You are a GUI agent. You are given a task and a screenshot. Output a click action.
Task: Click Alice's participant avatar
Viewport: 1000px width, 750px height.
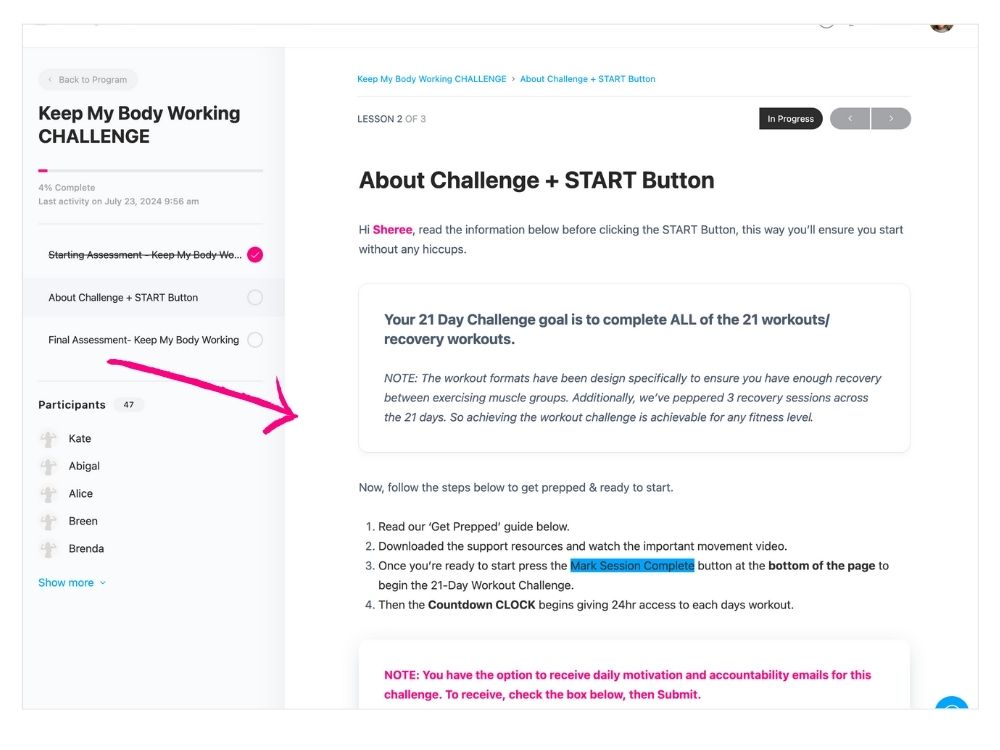coord(48,494)
